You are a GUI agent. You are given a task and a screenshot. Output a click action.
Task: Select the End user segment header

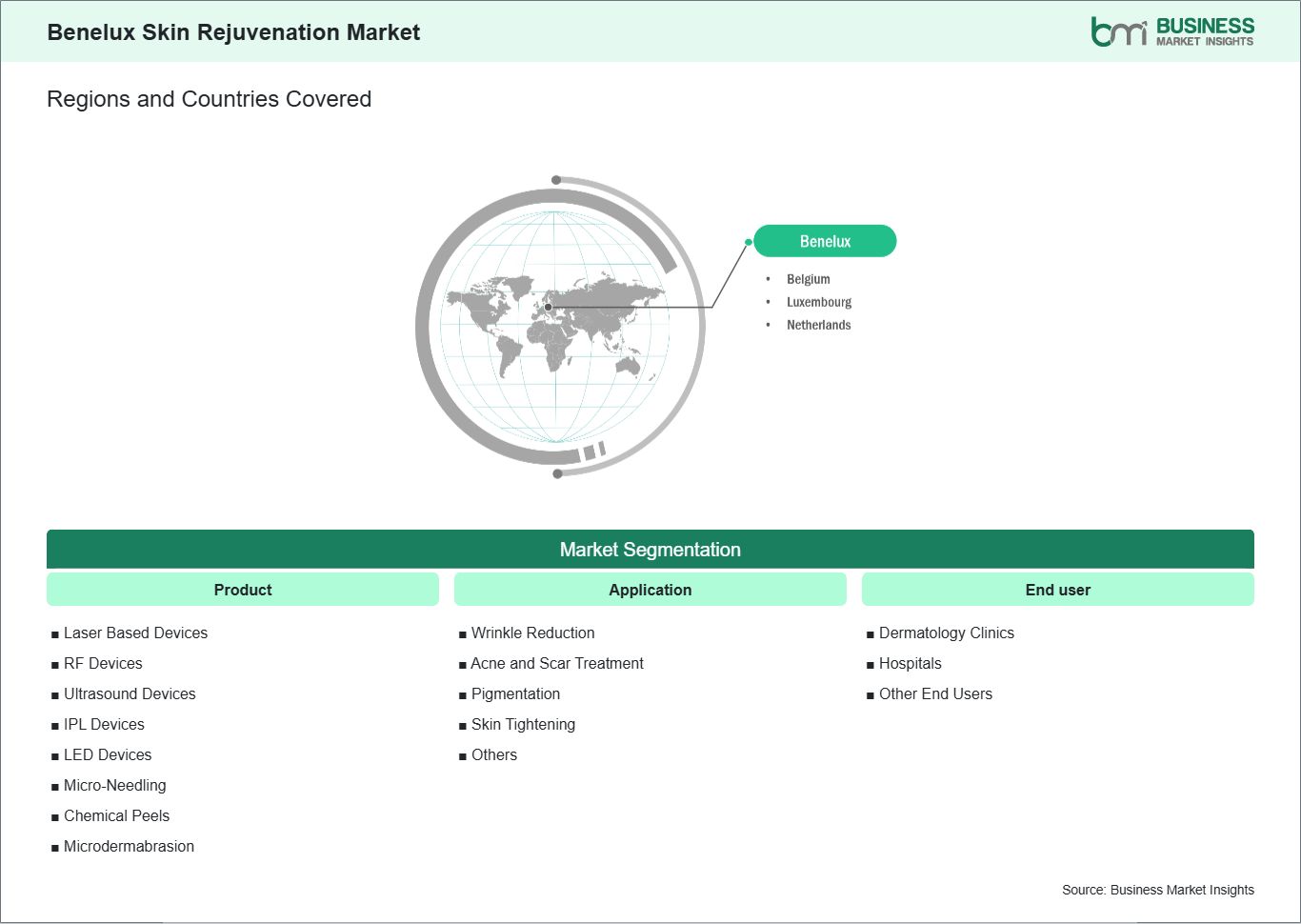click(1058, 590)
